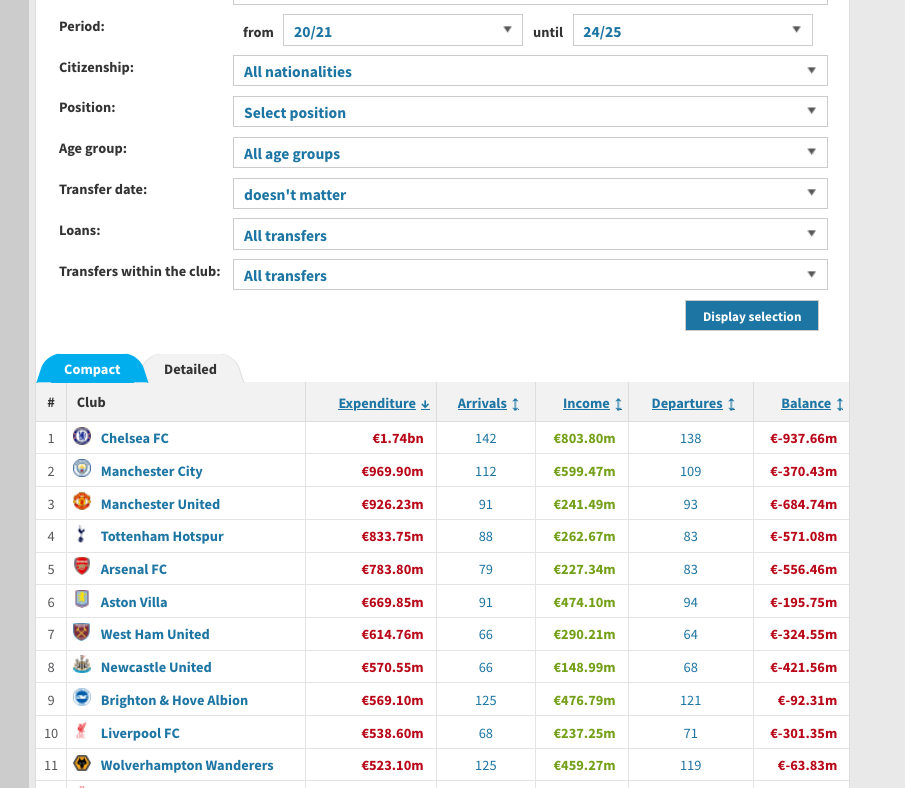905x788 pixels.
Task: Sort table by Income column
Action: coord(592,404)
